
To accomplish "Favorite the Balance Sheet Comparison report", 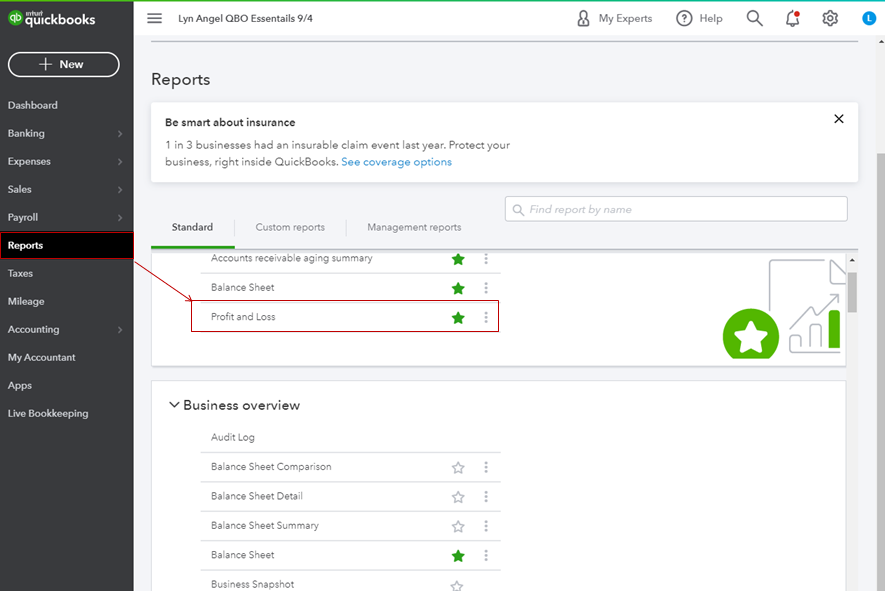I will [x=458, y=467].
